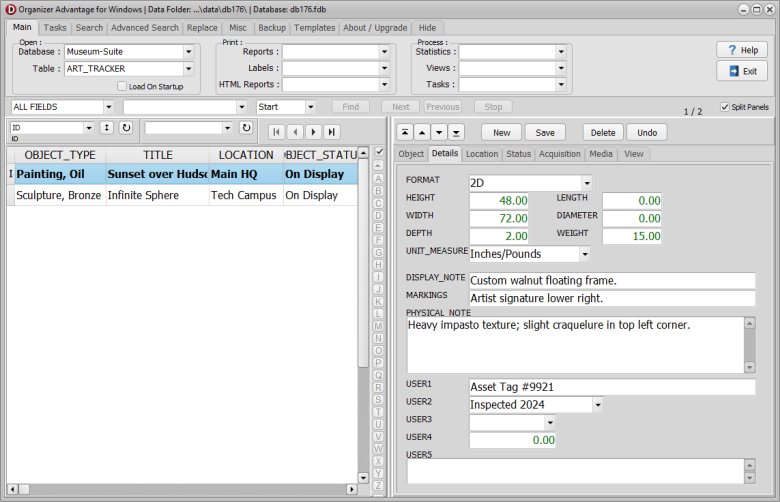Click the sort order icon beside ID field
Screen dimensions: 780x502
(x=107, y=128)
